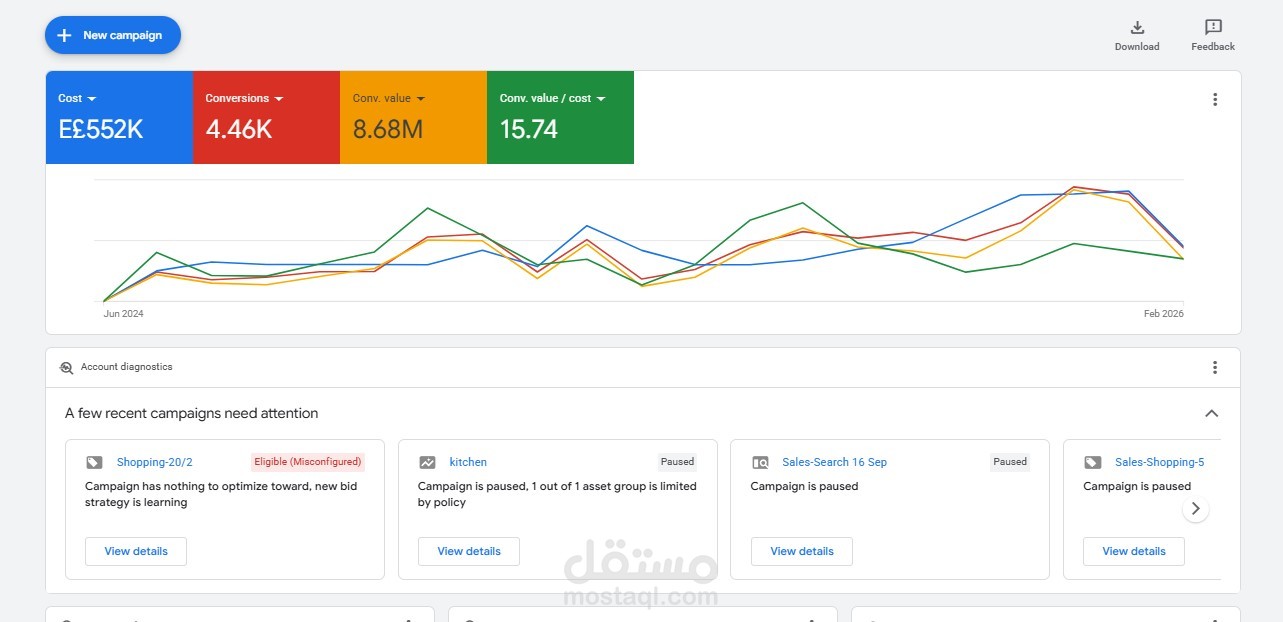This screenshot has height=622, width=1283.
Task: Open the performance chart three-dot menu
Action: [x=1215, y=99]
